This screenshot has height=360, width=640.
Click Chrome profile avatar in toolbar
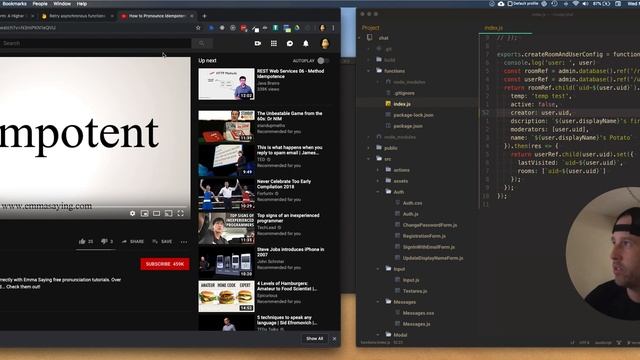point(322,28)
